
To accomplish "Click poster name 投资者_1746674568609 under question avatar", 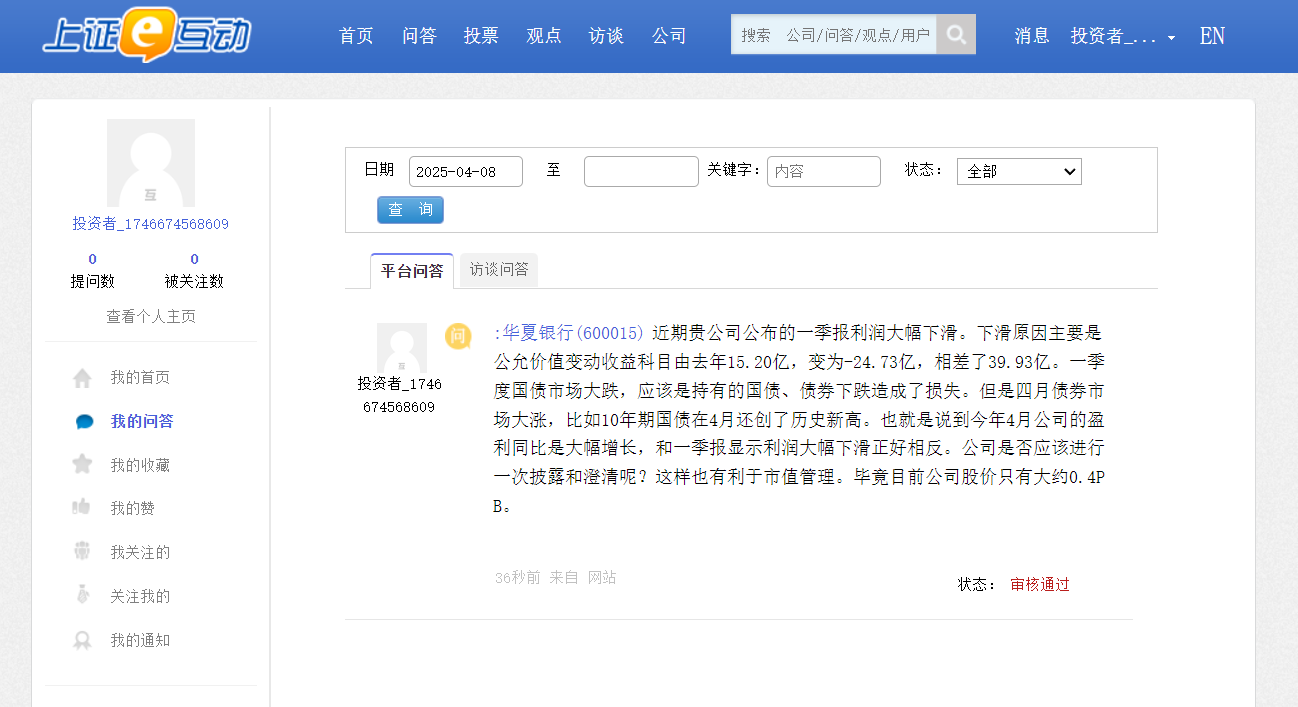I will point(400,395).
